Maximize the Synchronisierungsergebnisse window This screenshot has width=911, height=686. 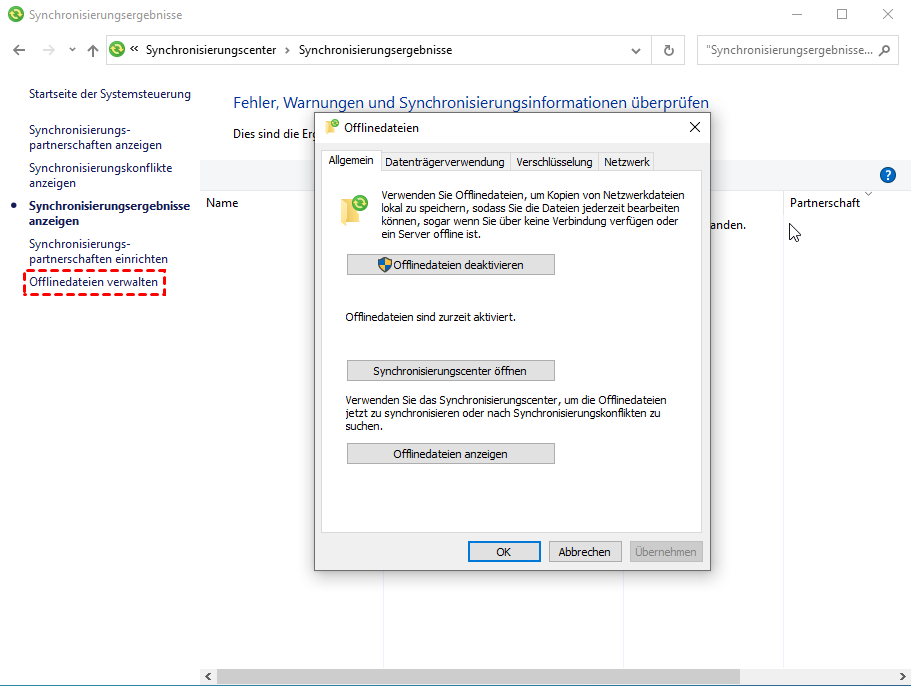(x=842, y=15)
